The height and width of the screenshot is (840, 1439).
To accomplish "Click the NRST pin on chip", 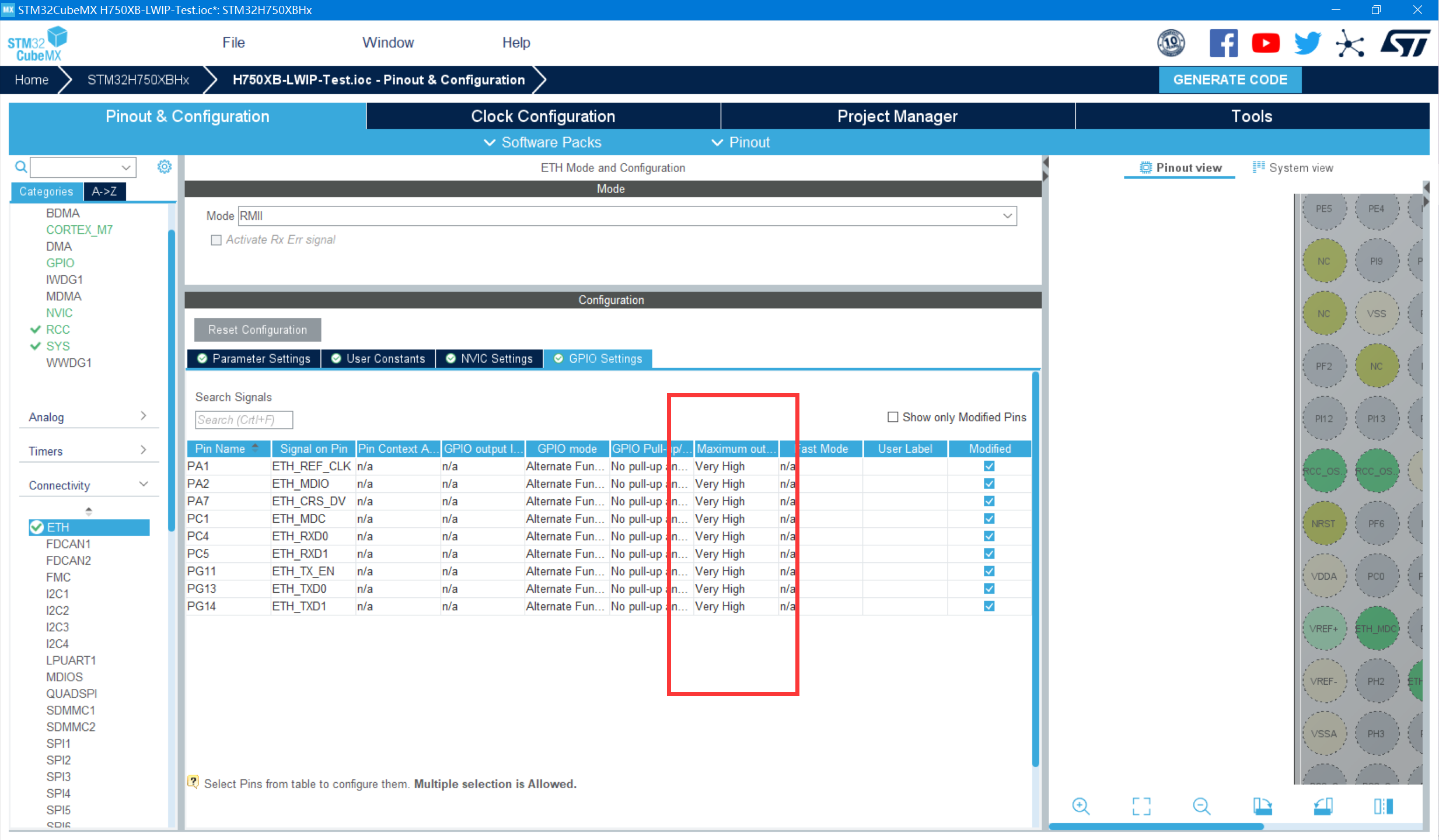I will pos(1323,523).
